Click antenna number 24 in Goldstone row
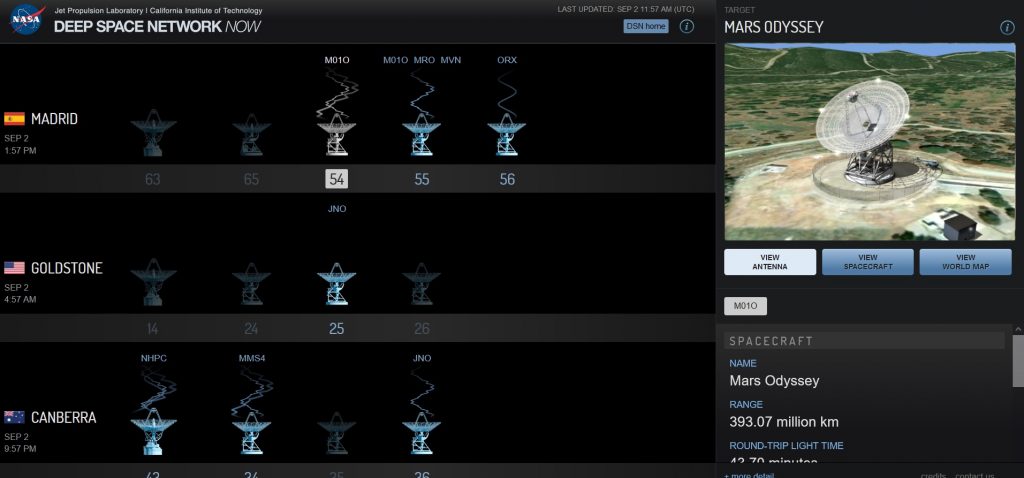1024x478 pixels. (x=251, y=328)
